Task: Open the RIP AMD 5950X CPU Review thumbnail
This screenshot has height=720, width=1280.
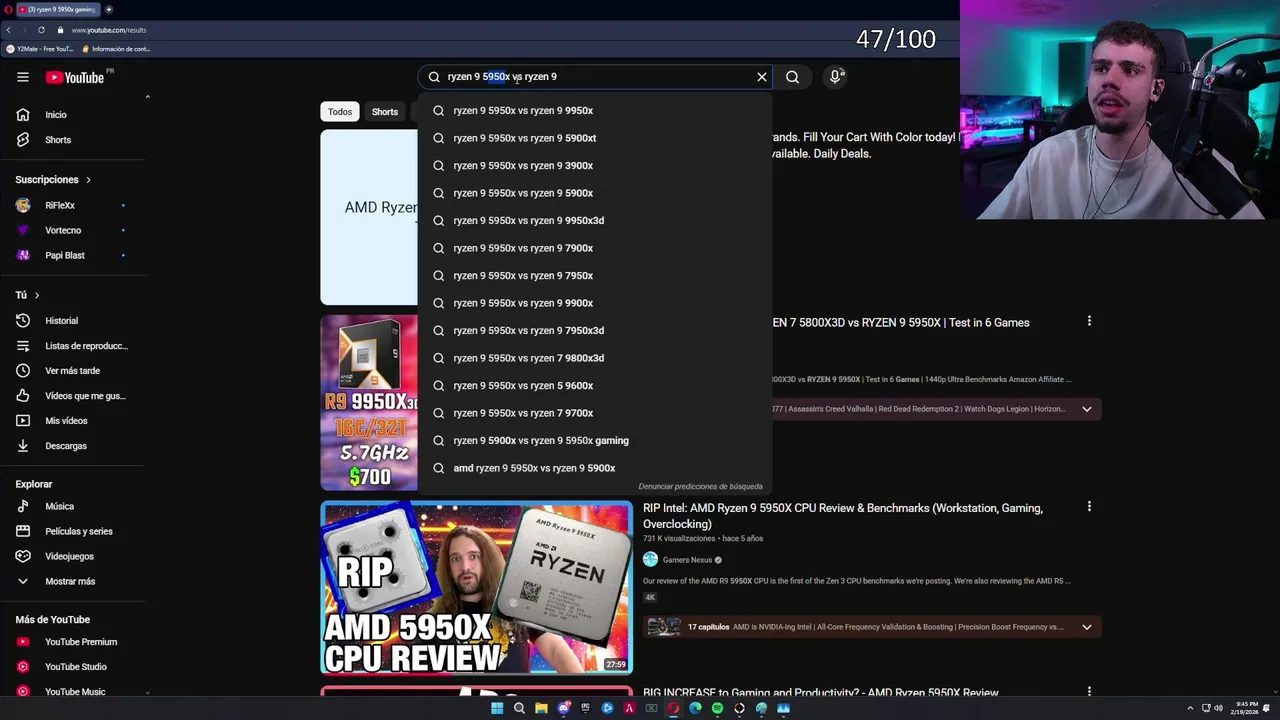Action: [x=476, y=588]
